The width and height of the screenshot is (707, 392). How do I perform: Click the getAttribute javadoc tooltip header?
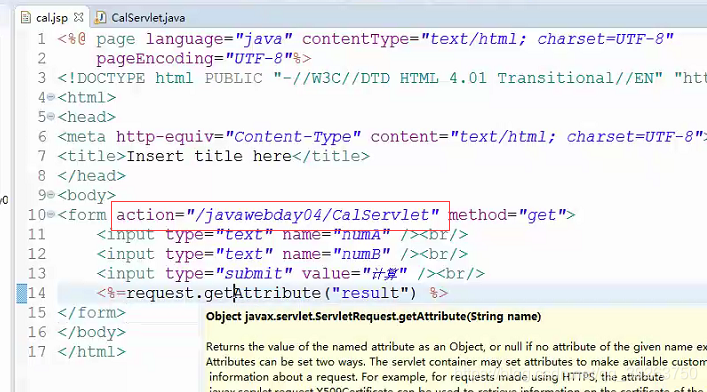[373, 316]
